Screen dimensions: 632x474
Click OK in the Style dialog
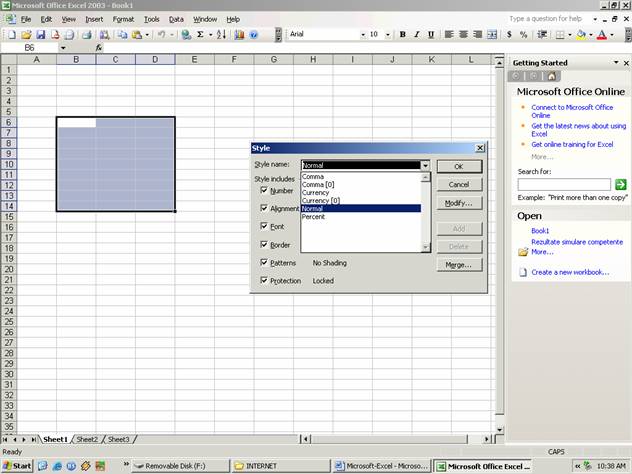click(x=459, y=166)
